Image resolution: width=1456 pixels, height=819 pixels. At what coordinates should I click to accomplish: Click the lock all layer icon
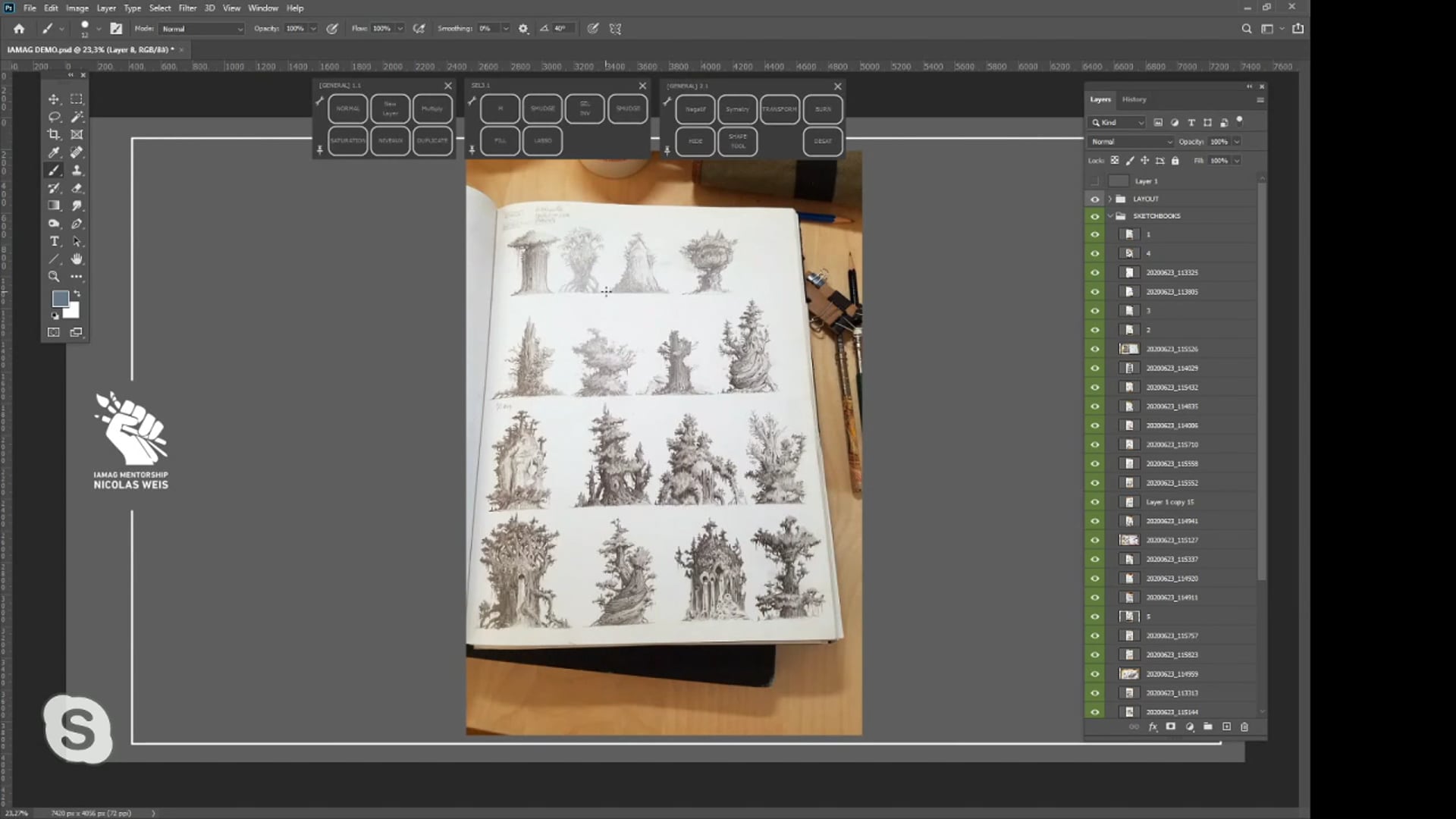1175,161
